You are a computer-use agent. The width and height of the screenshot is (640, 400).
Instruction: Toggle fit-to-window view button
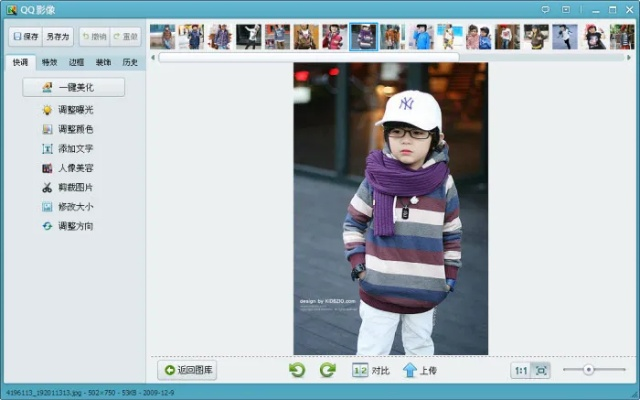541,370
